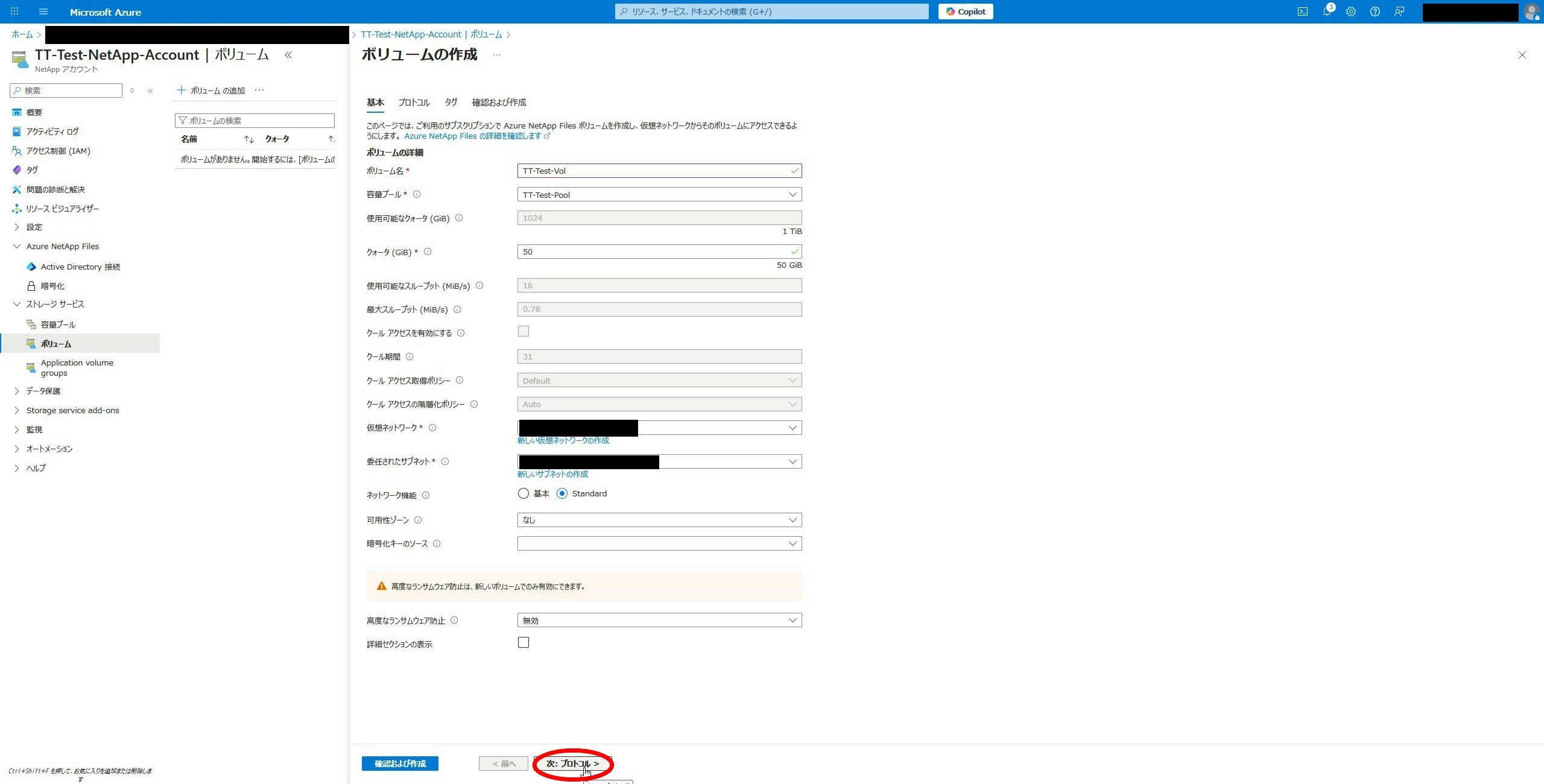The image size is (1544, 784).
Task: Open Cloud Shell icon in top bar
Action: click(1303, 11)
